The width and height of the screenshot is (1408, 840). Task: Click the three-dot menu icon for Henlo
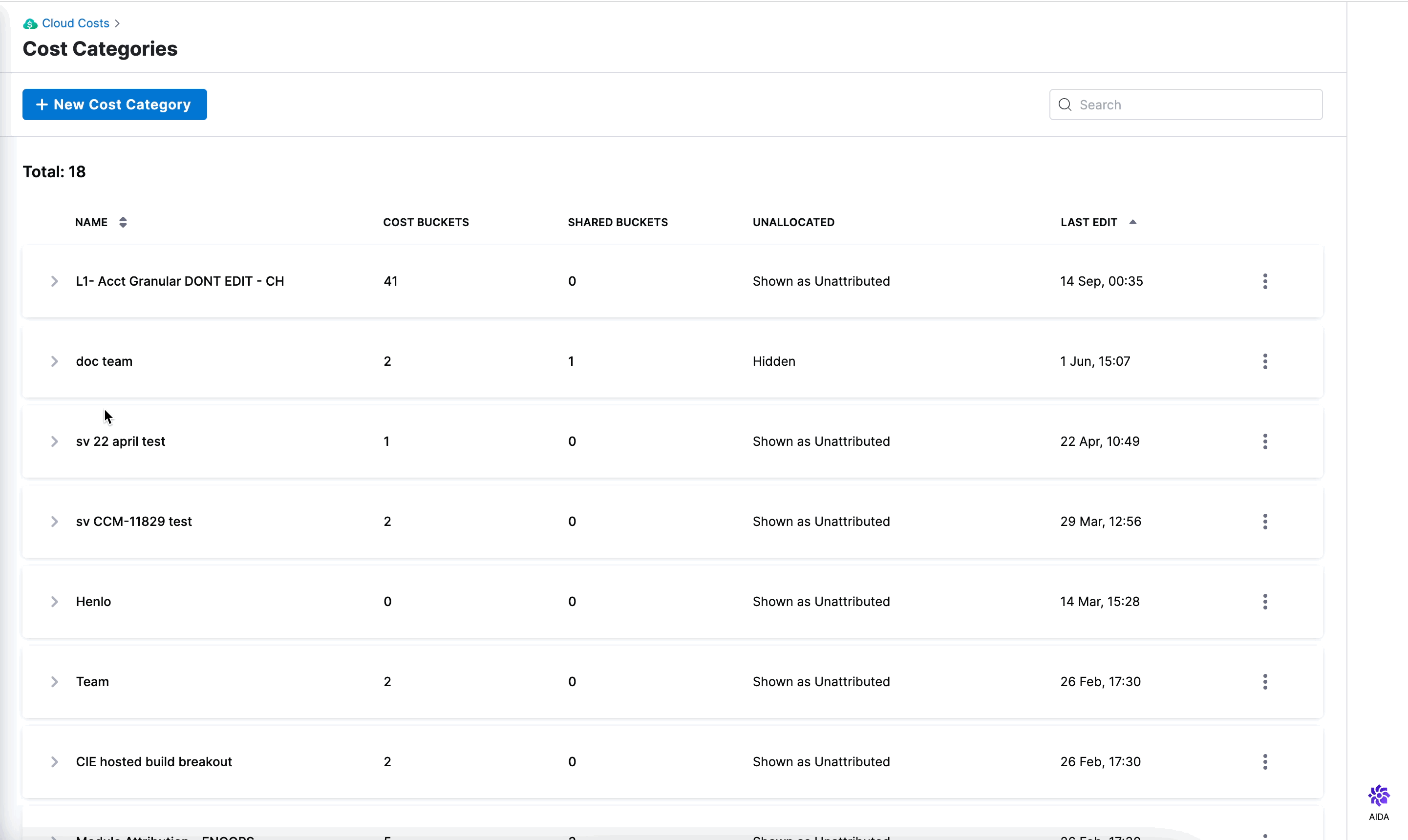1265,601
